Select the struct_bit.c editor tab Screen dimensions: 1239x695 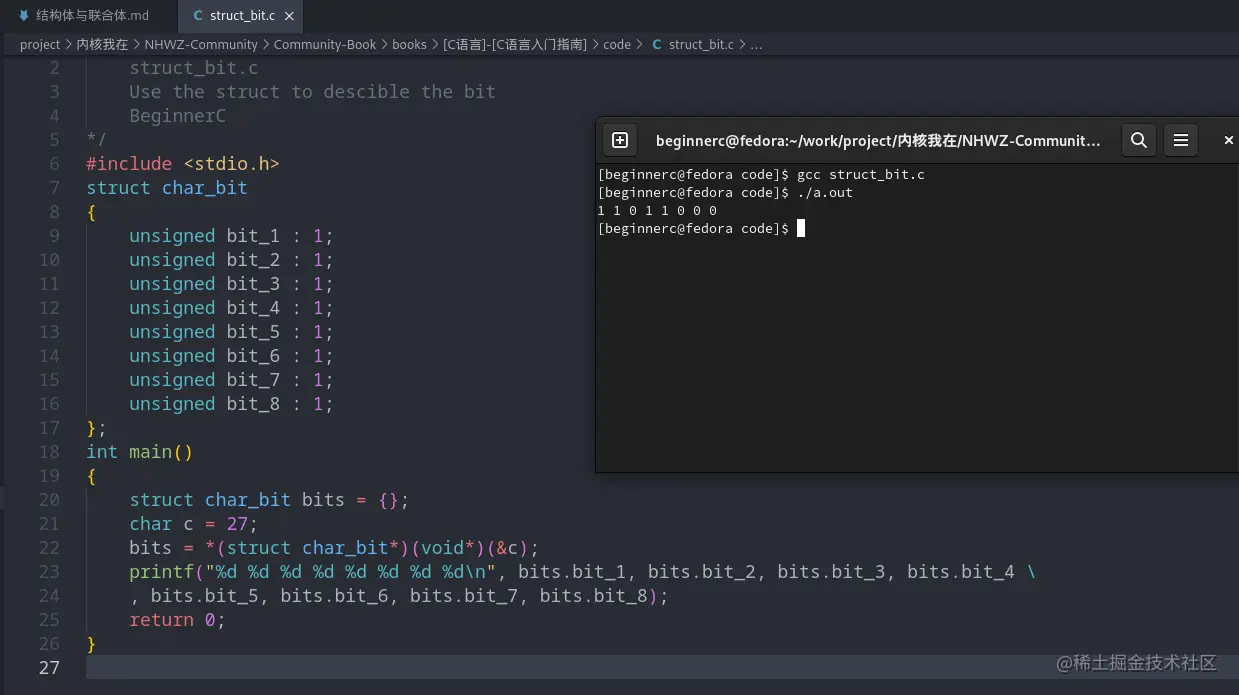pyautogui.click(x=241, y=16)
